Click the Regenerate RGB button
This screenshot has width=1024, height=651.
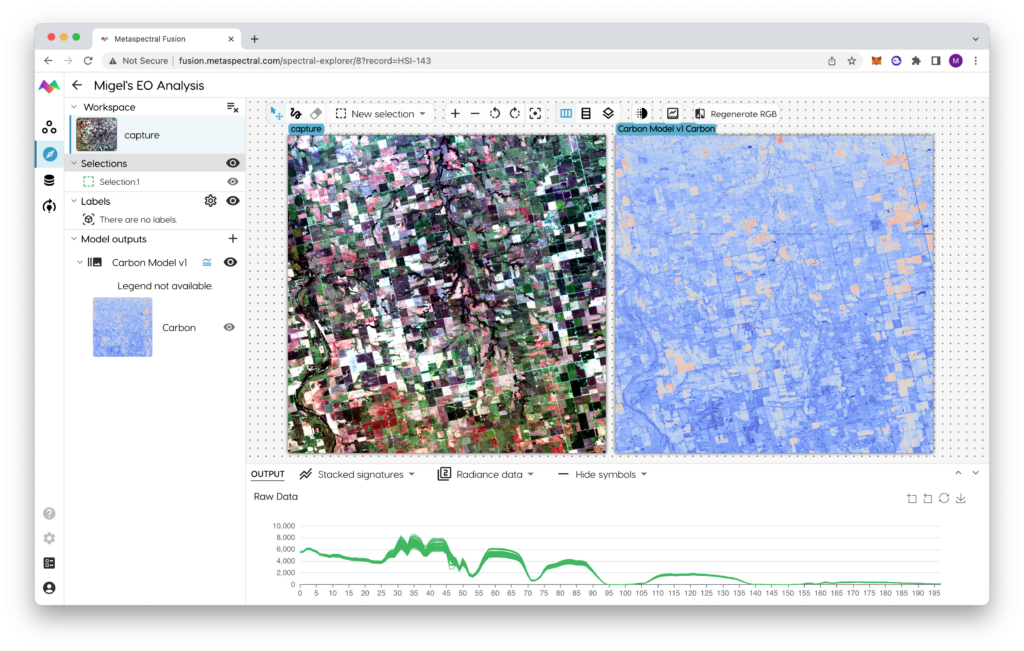coord(735,114)
